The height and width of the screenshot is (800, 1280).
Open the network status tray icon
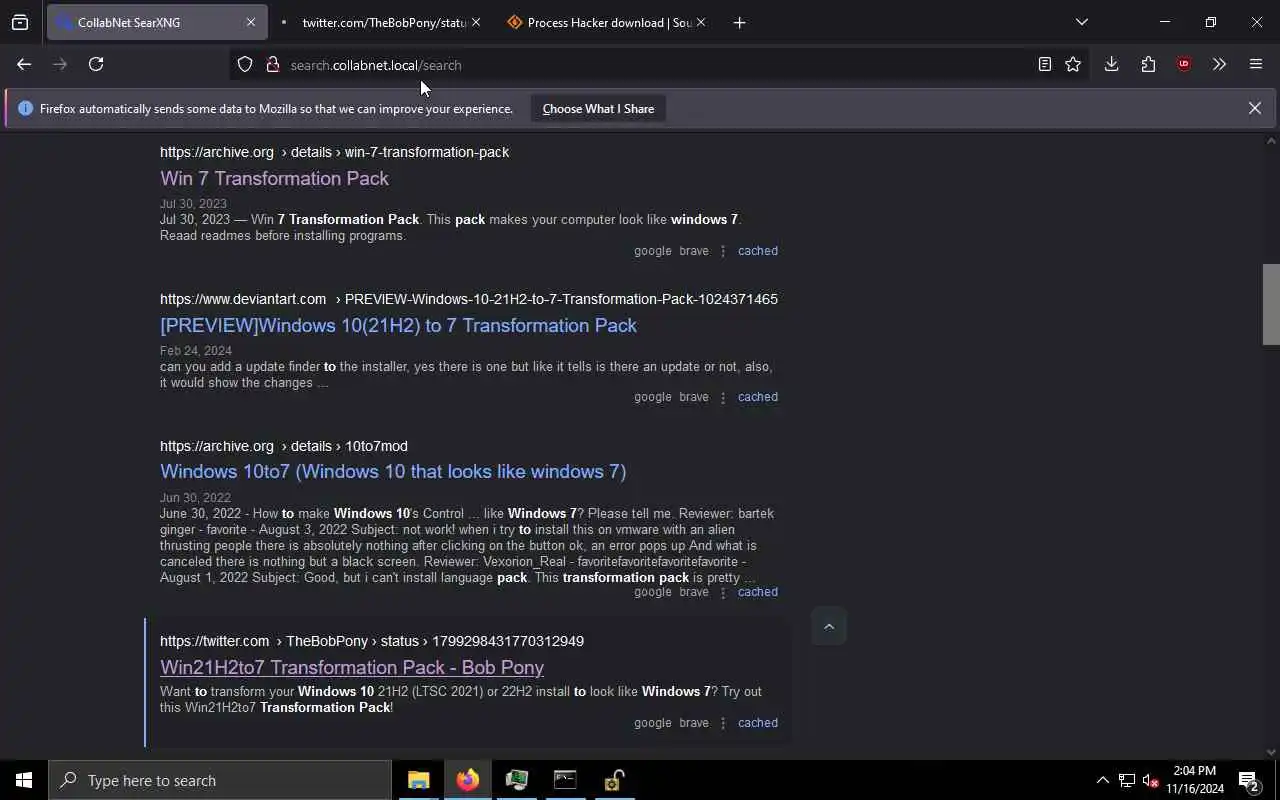coord(1127,780)
